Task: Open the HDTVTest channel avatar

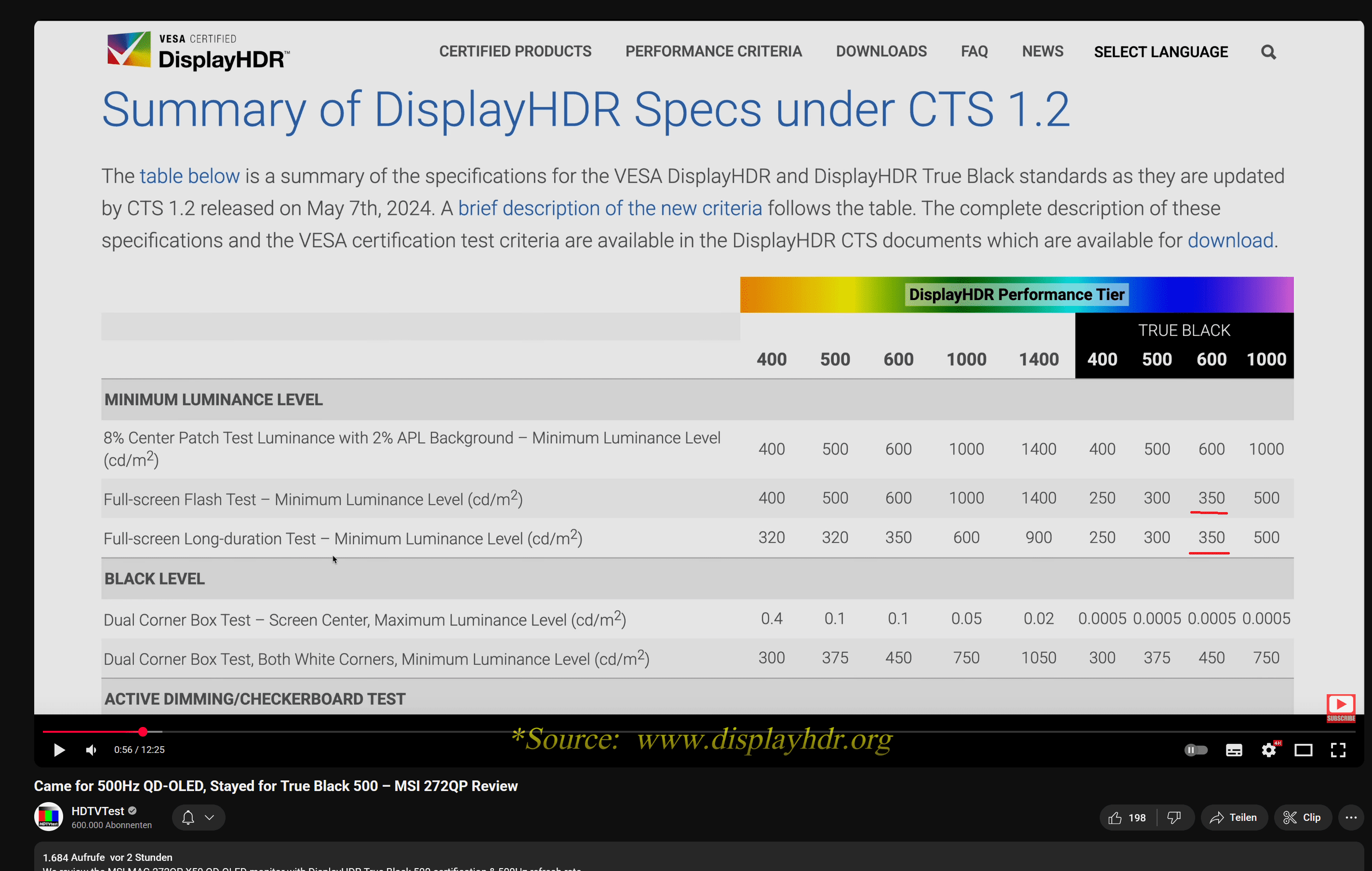Action: (x=49, y=817)
